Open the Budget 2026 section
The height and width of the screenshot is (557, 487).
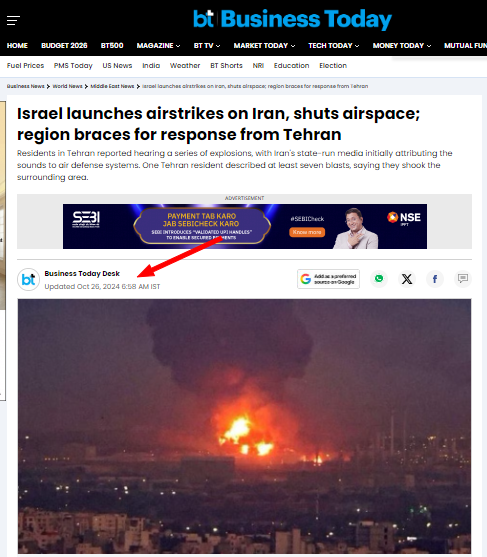[x=64, y=45]
